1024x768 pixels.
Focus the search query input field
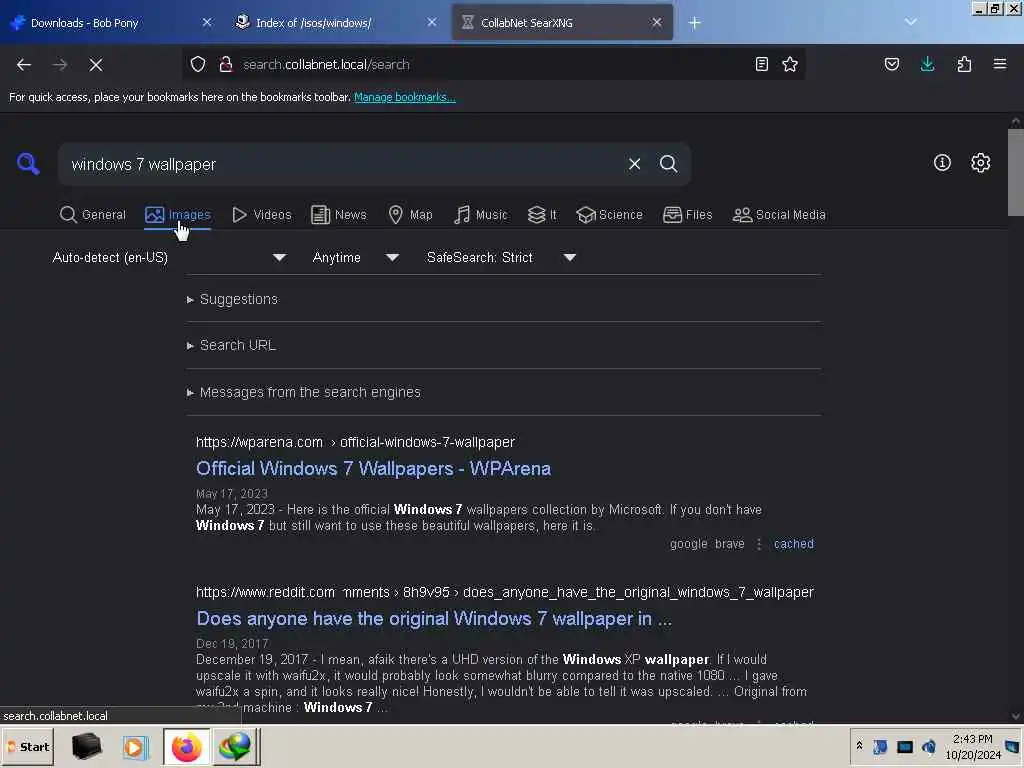(343, 164)
